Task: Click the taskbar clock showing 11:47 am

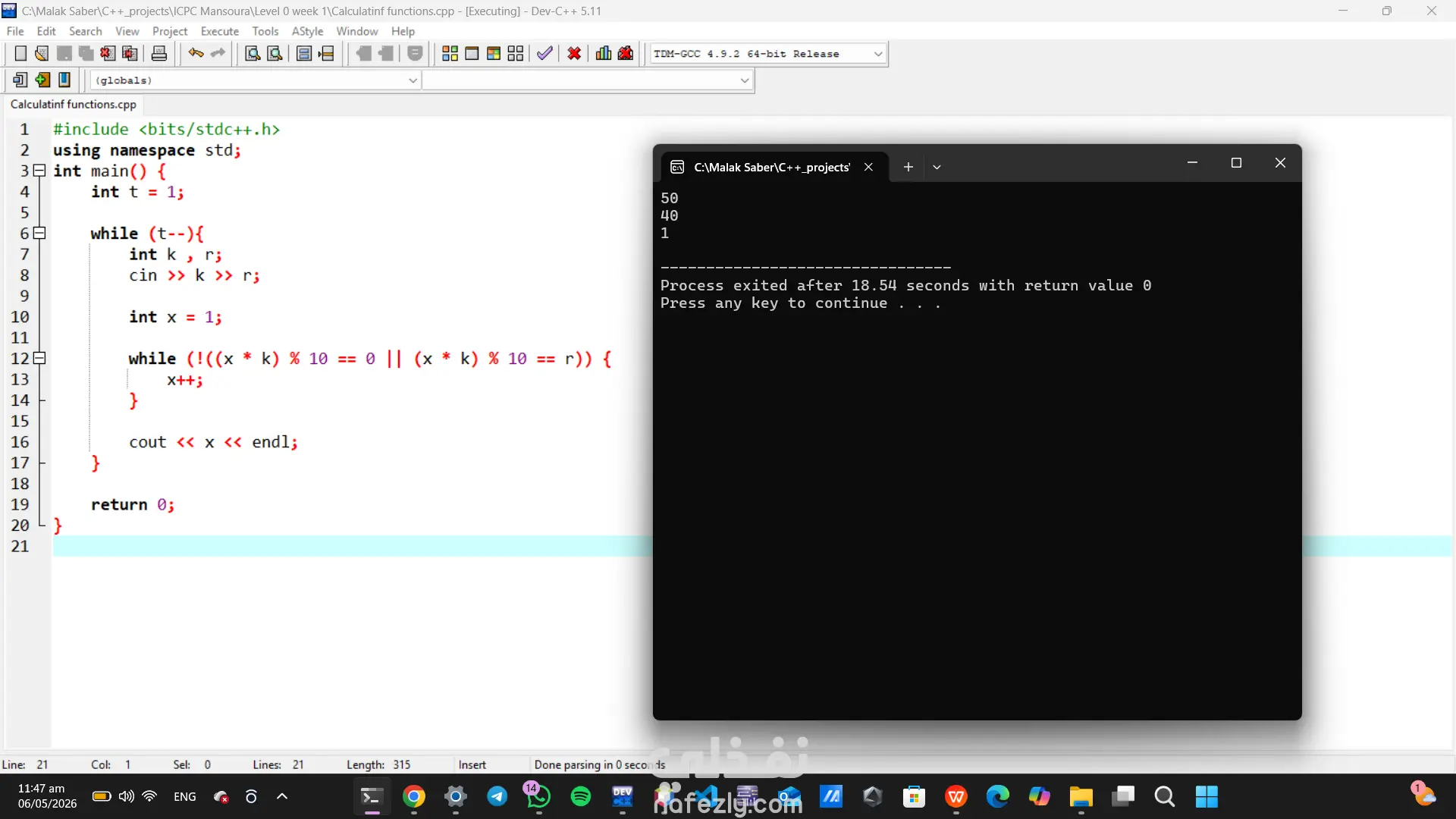Action: pos(47,796)
